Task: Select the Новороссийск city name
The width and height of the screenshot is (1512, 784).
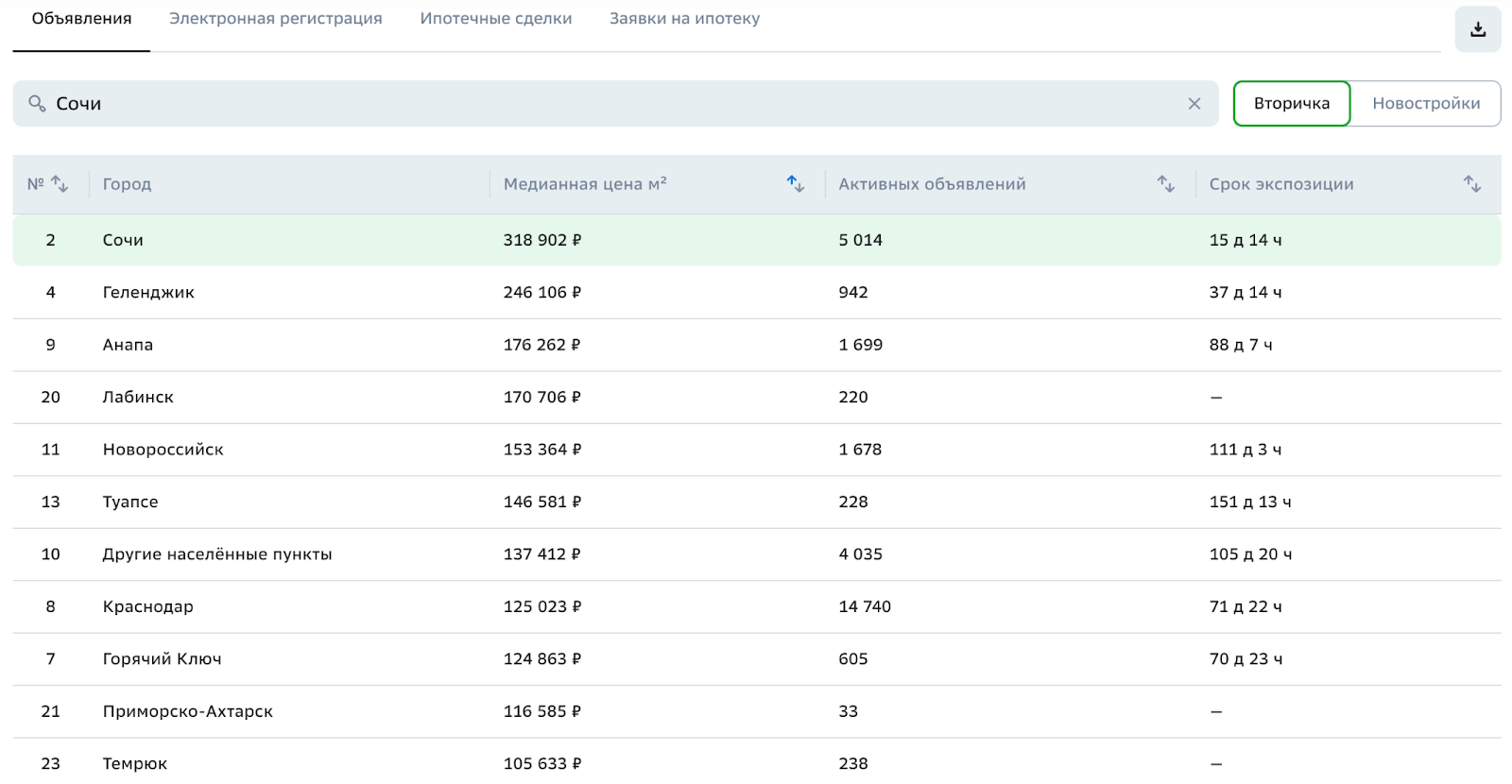Action: pyautogui.click(x=163, y=450)
